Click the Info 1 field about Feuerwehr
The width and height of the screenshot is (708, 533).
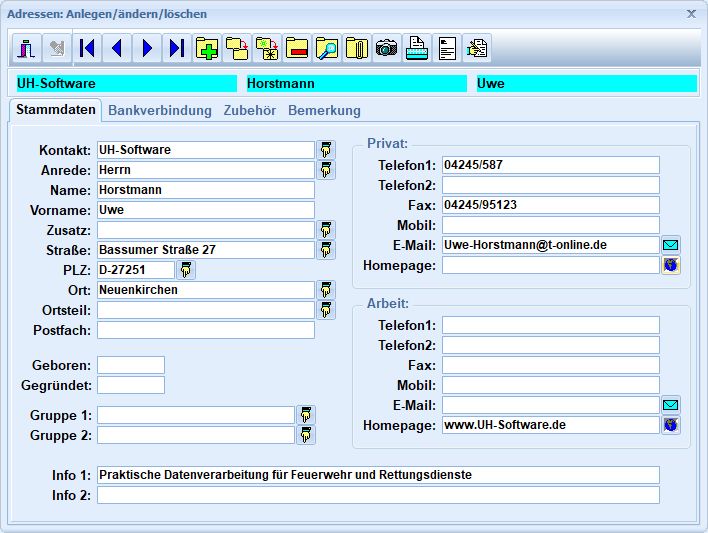378,475
